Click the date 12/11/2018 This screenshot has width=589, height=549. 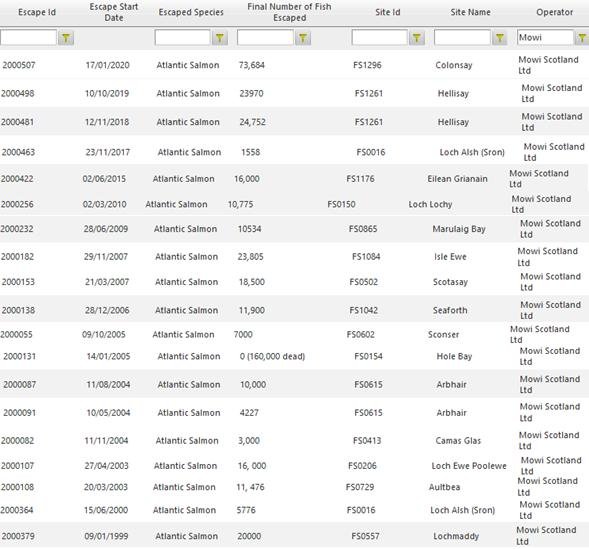[x=107, y=122]
